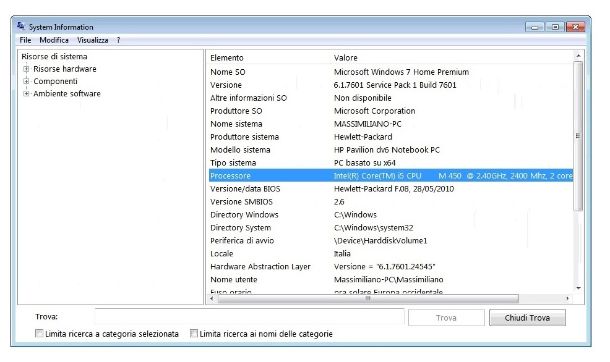Viewport: 610px width, 362px height.
Task: Click the value Hewlett-Packard F.08, 28/05/2010
Action: click(394, 189)
